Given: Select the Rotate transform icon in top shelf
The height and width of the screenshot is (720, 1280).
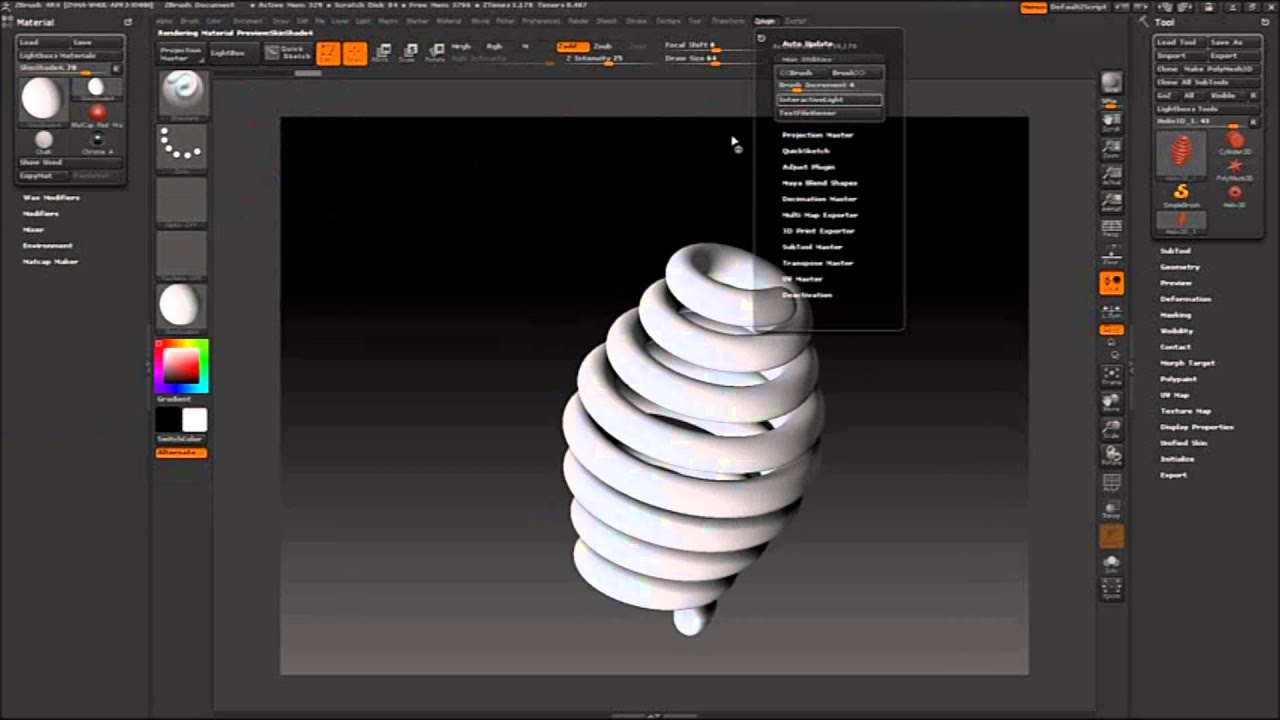Looking at the screenshot, I should point(435,53).
